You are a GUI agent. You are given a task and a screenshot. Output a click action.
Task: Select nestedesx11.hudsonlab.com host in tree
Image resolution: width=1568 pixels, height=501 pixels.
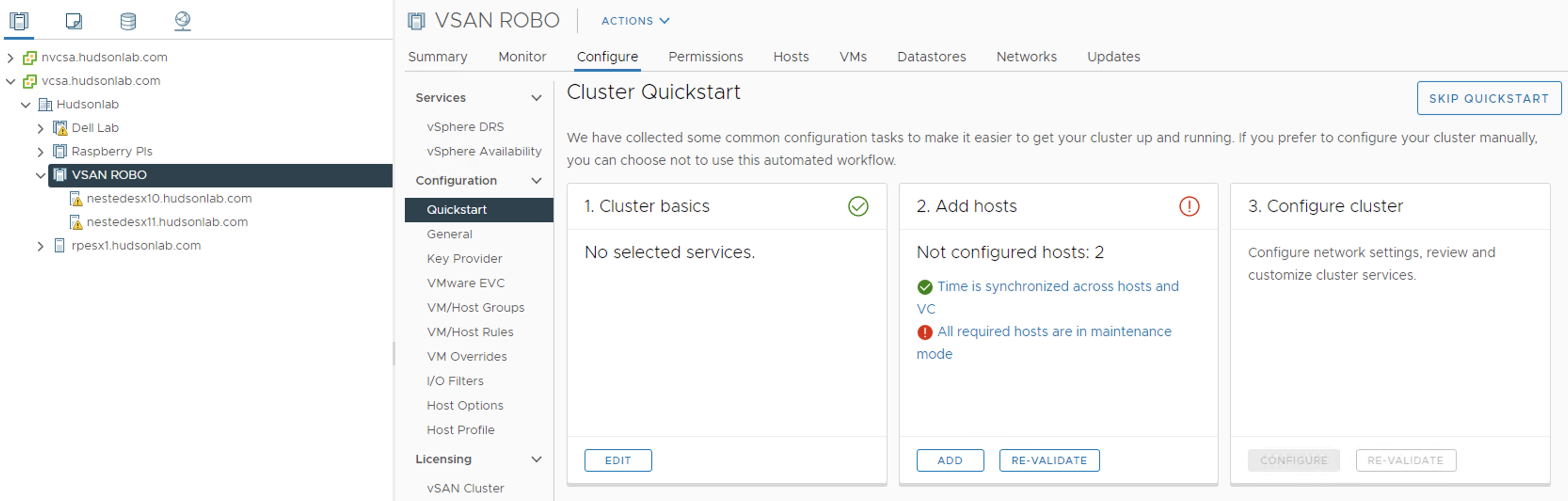(x=167, y=222)
